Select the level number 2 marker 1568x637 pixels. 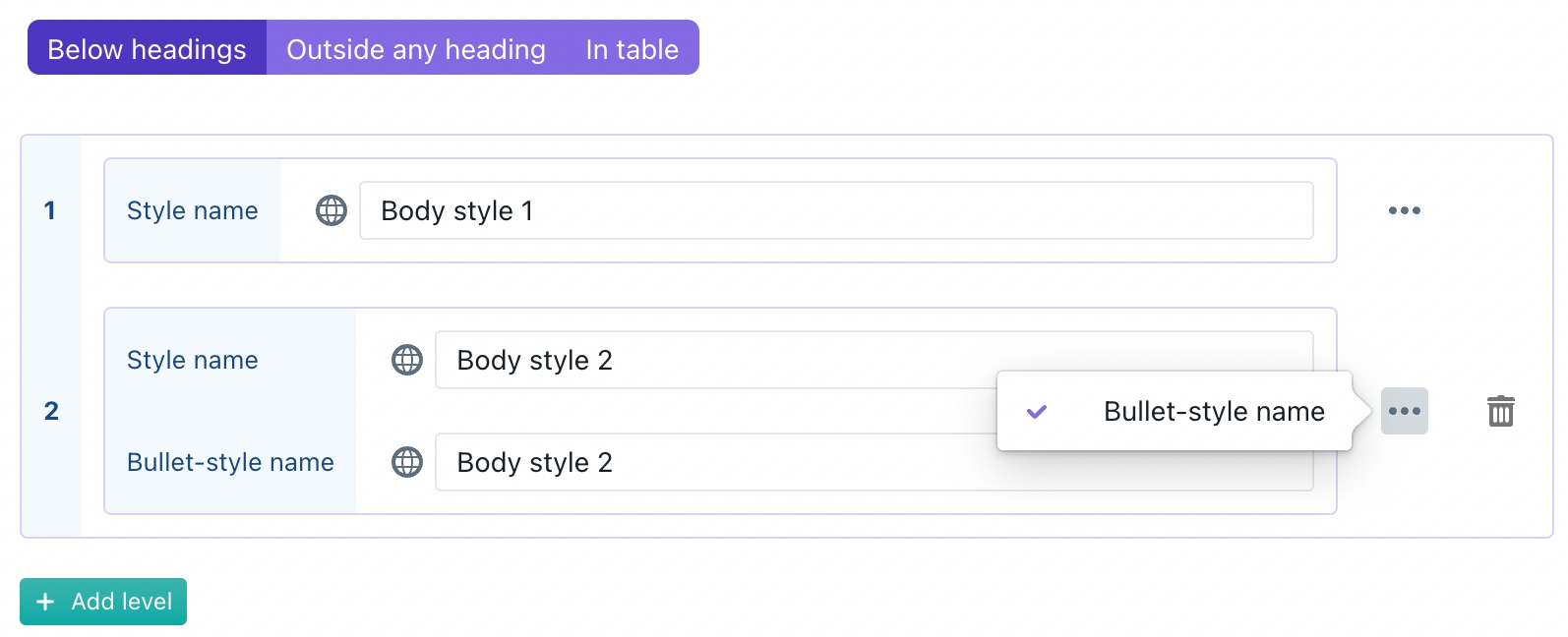click(x=51, y=411)
